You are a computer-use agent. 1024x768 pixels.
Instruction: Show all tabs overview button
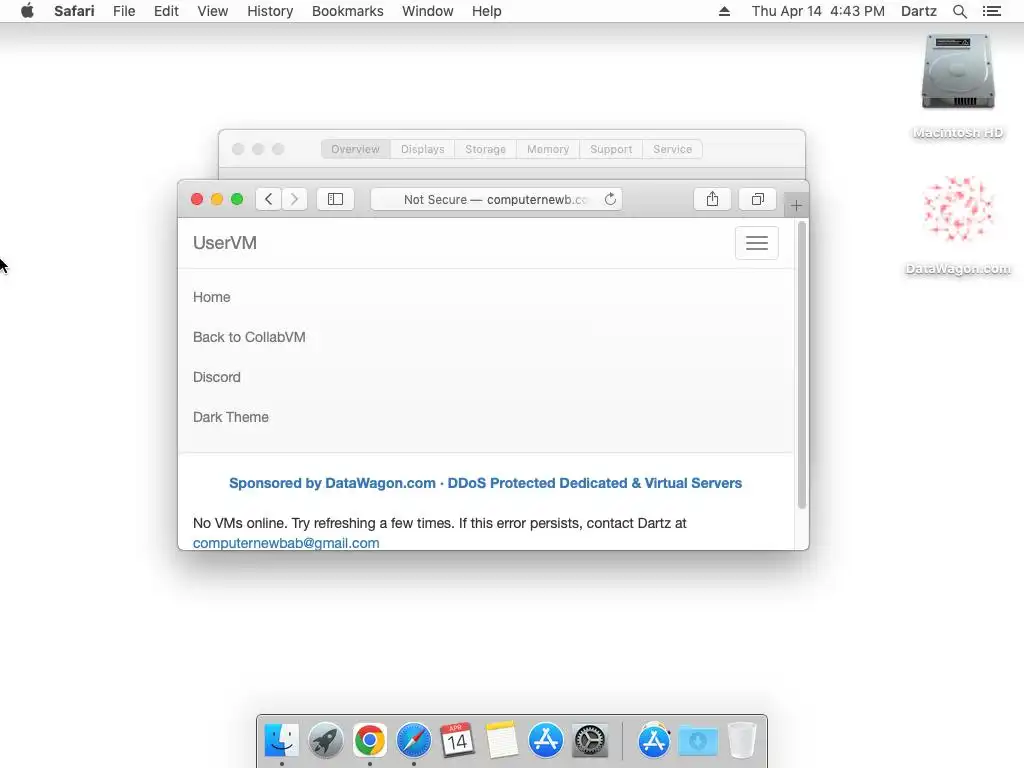[757, 199]
